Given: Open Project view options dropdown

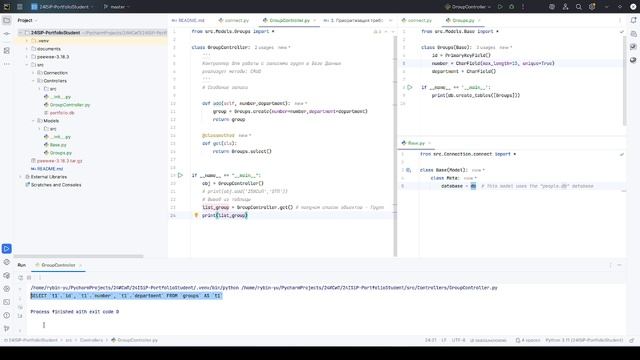Looking at the screenshot, I should click(x=27, y=20).
